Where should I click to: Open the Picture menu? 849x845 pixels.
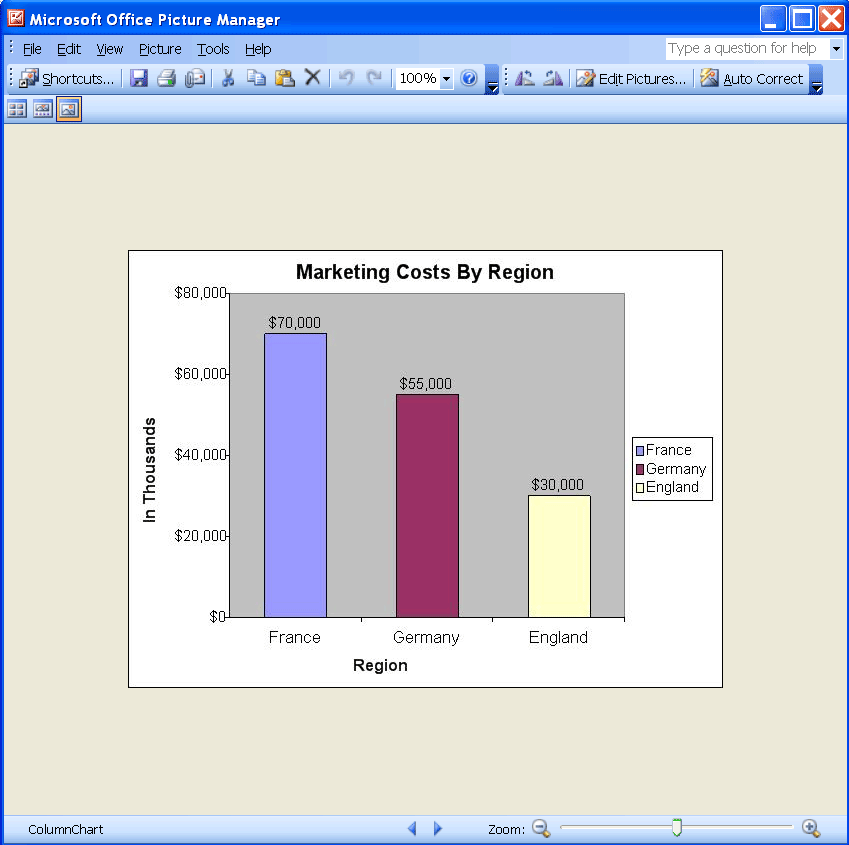[x=160, y=49]
